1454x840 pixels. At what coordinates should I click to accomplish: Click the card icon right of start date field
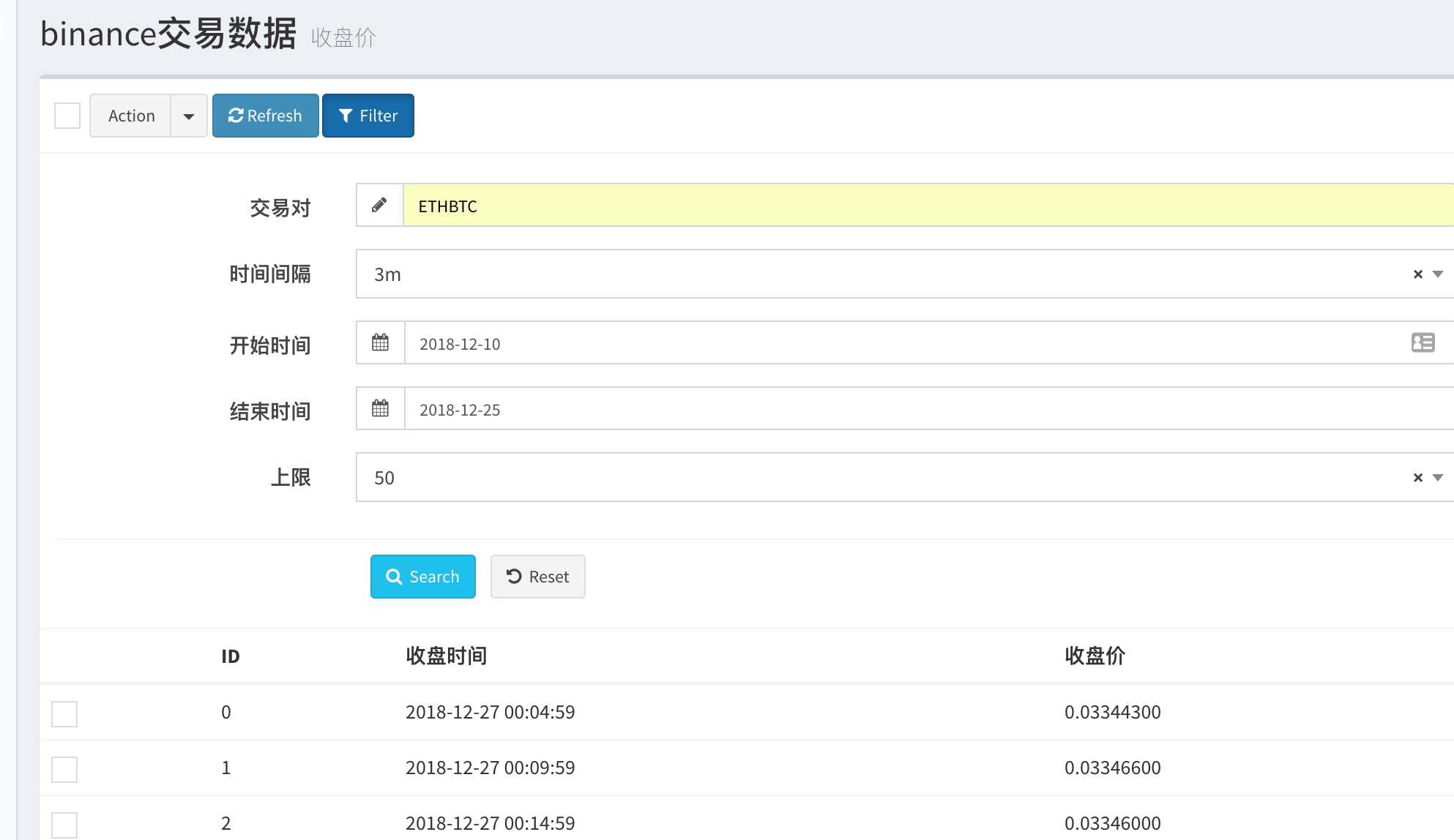pyautogui.click(x=1423, y=342)
